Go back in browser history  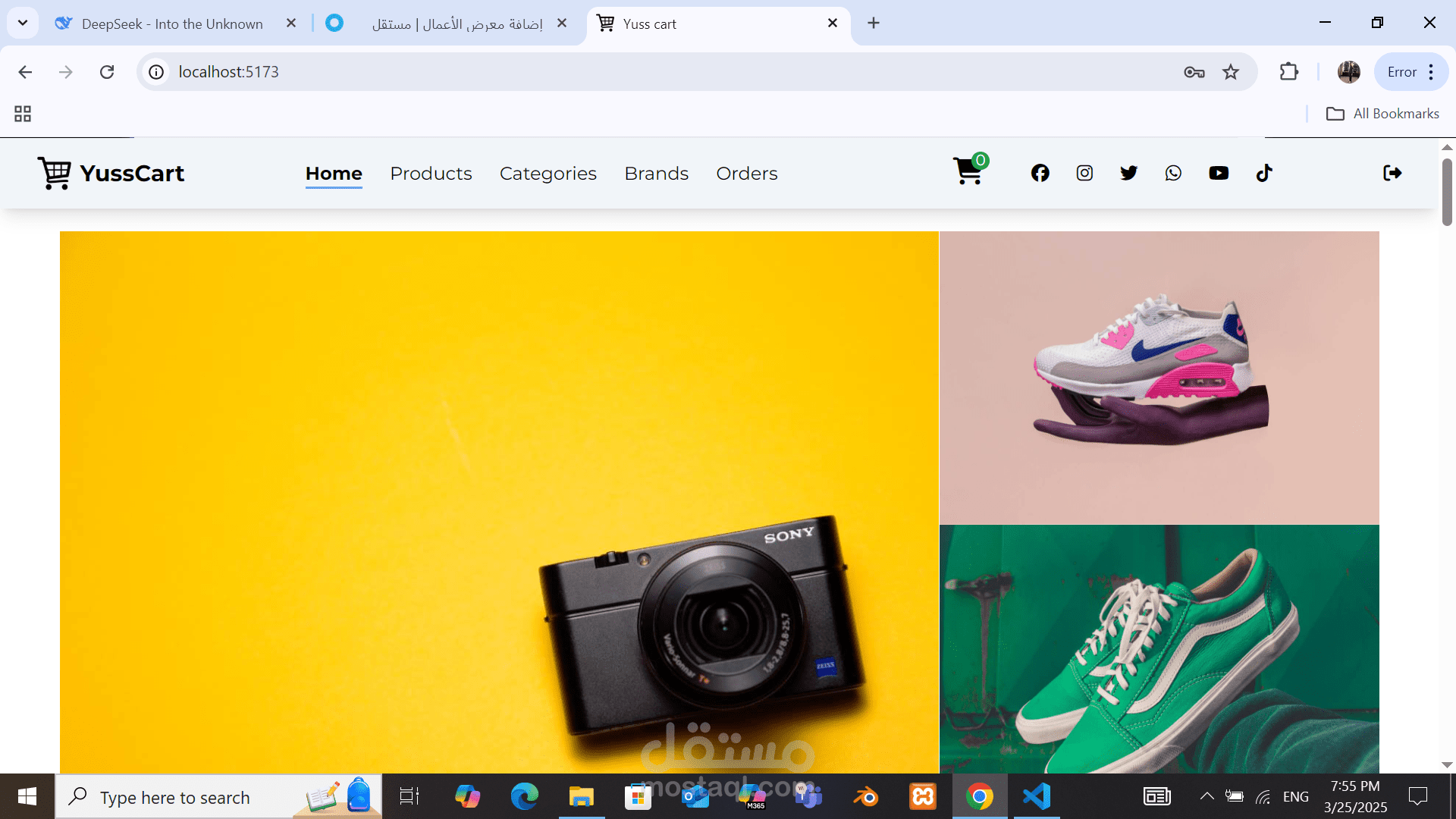pyautogui.click(x=25, y=72)
